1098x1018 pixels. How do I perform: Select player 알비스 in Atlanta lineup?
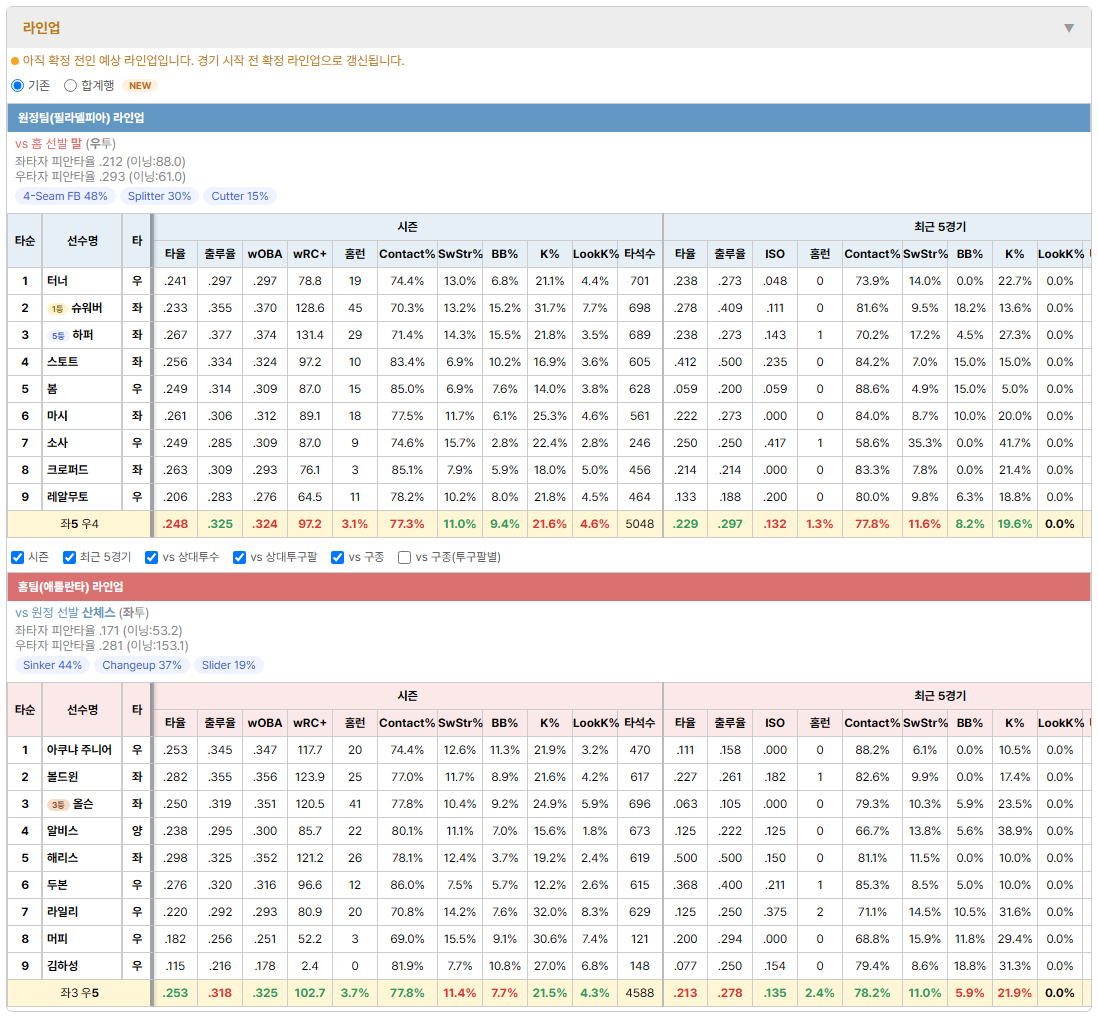[62, 831]
